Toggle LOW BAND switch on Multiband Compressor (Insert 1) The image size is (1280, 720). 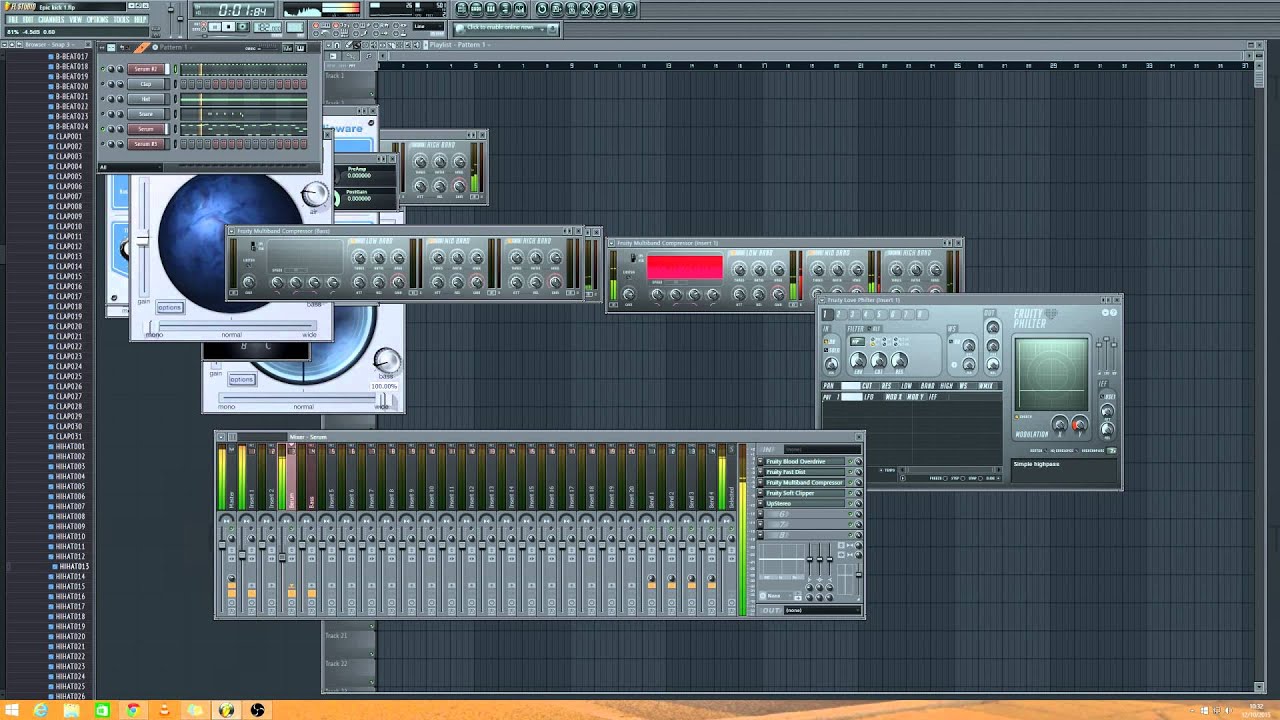coord(738,253)
